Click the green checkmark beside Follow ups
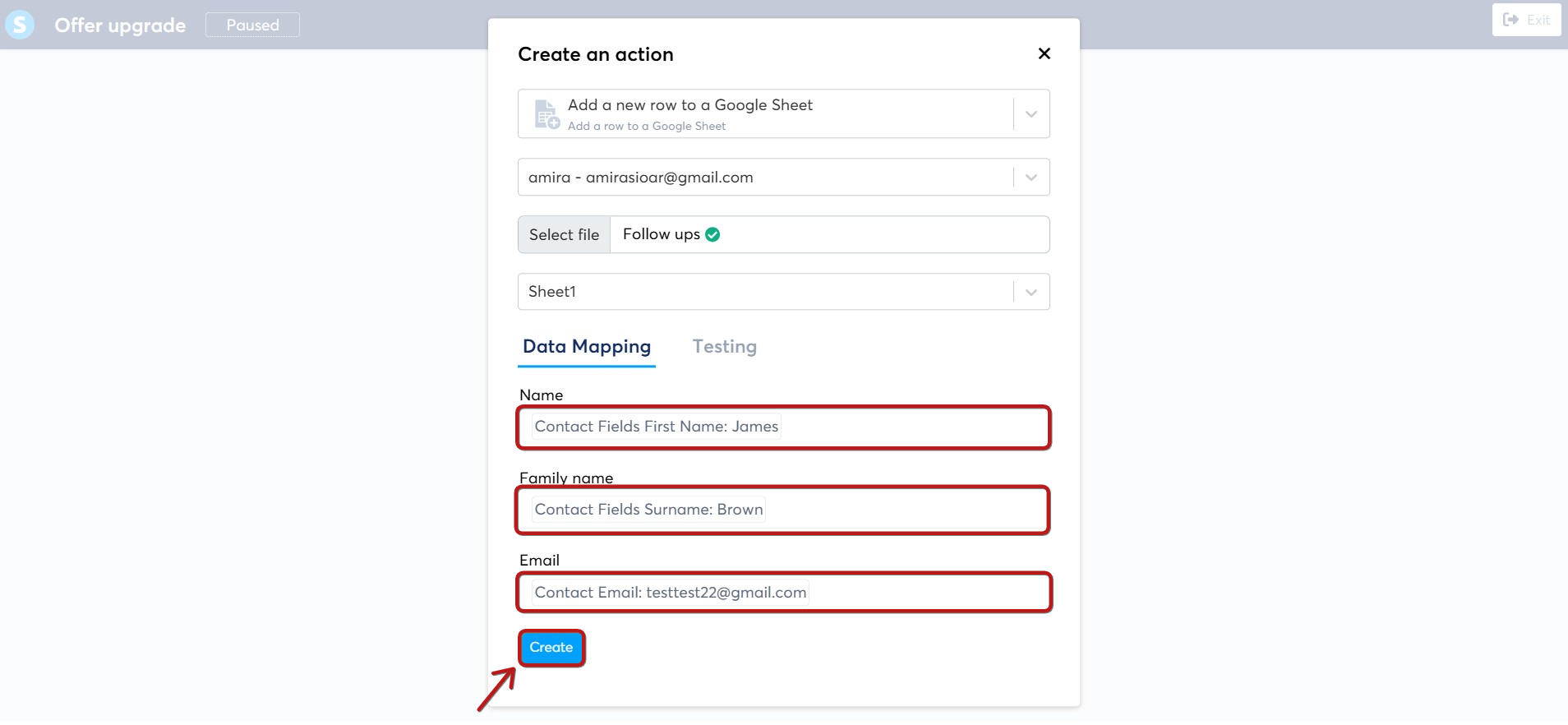This screenshot has width=1568, height=725. (713, 234)
